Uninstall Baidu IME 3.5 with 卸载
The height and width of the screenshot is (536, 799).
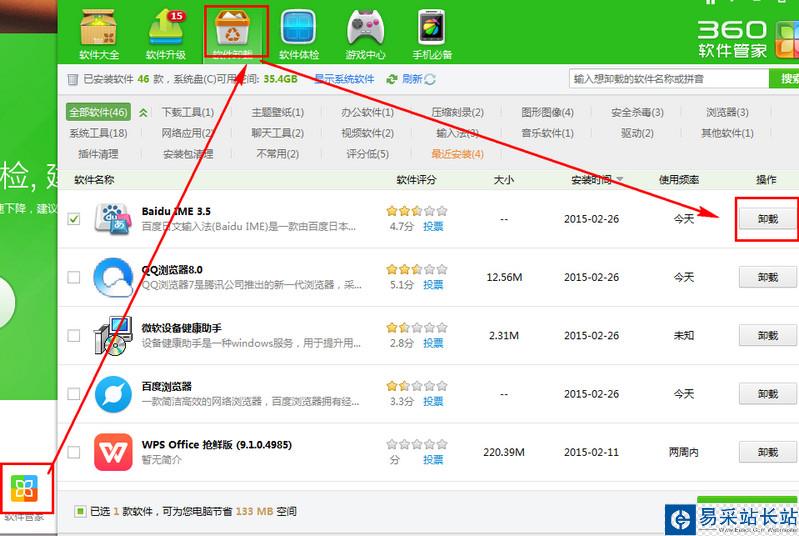pyautogui.click(x=767, y=219)
